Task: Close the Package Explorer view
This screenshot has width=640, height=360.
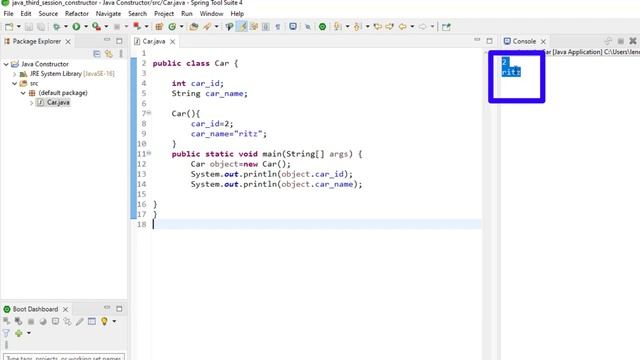Action: coord(68,42)
